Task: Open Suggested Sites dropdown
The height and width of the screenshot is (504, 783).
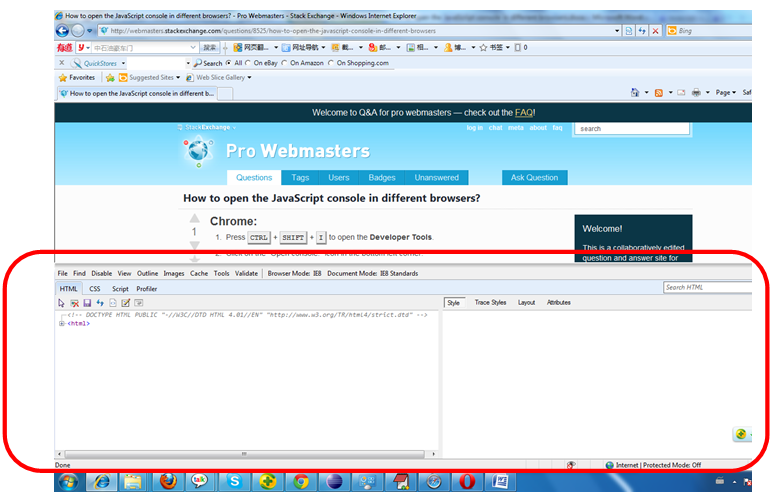Action: 178,78
